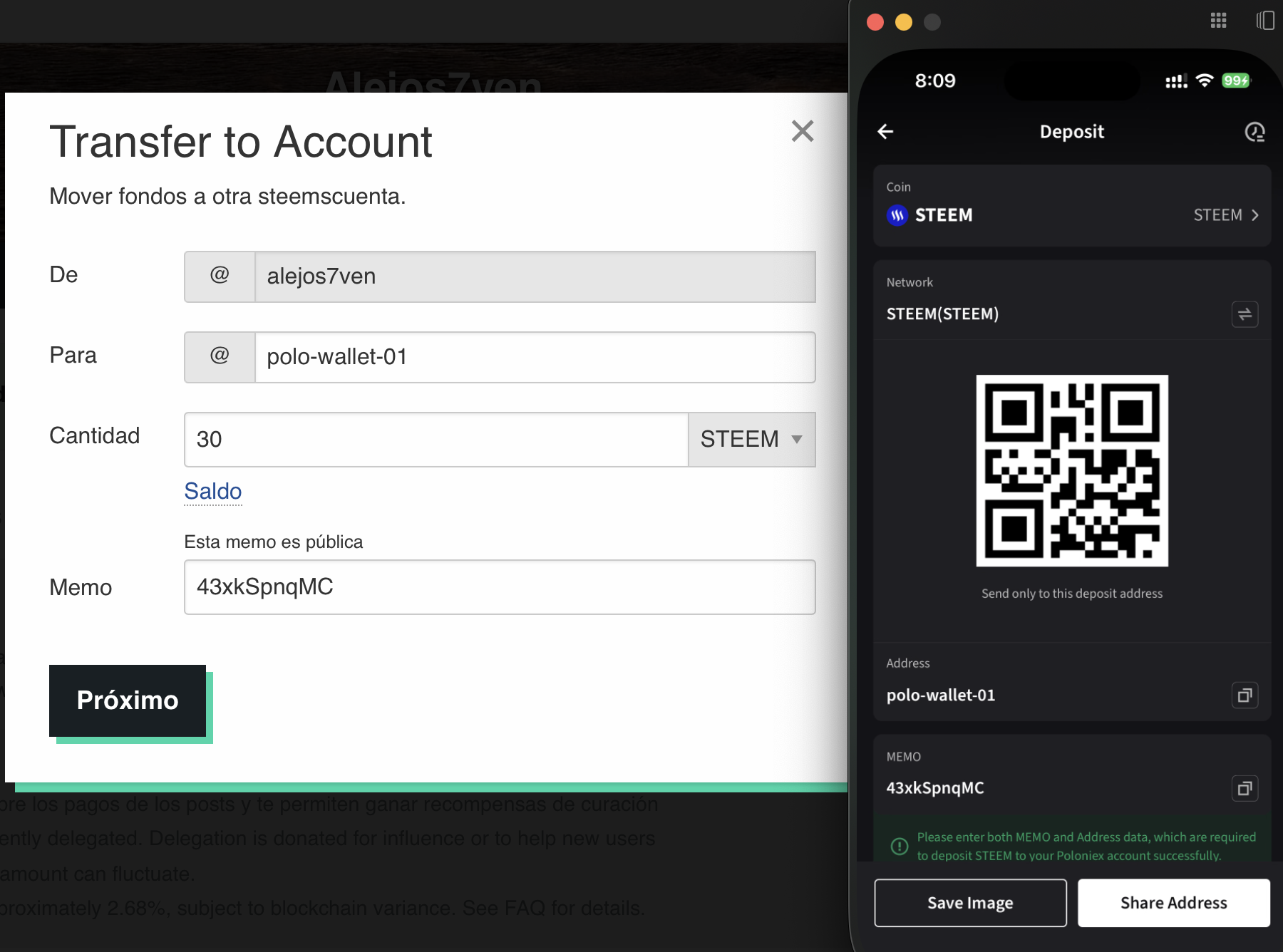Image resolution: width=1283 pixels, height=952 pixels.
Task: Click the Transfer to Account heading
Action: (241, 142)
